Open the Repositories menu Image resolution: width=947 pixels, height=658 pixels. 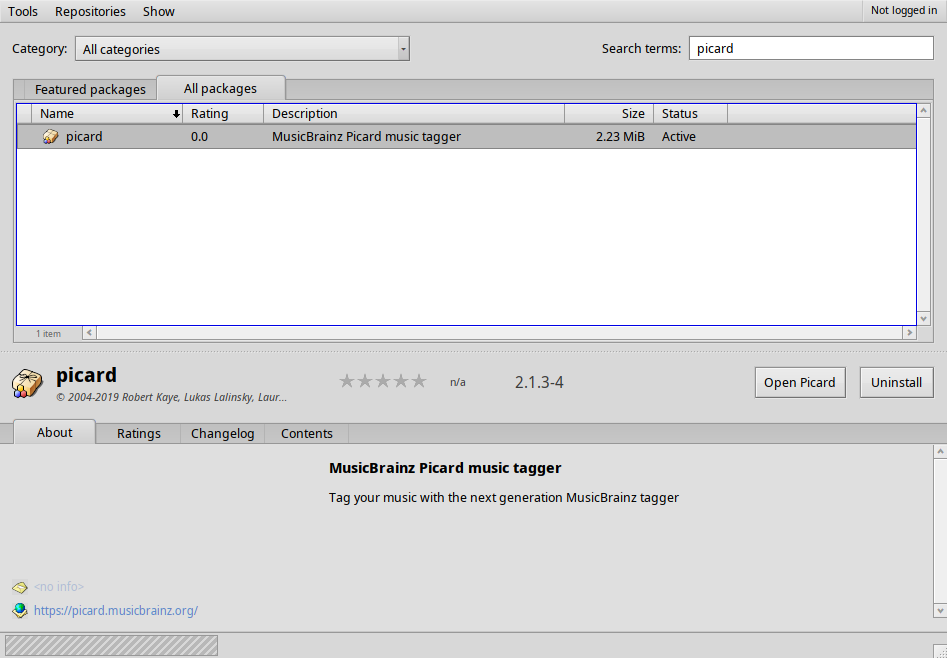coord(90,11)
